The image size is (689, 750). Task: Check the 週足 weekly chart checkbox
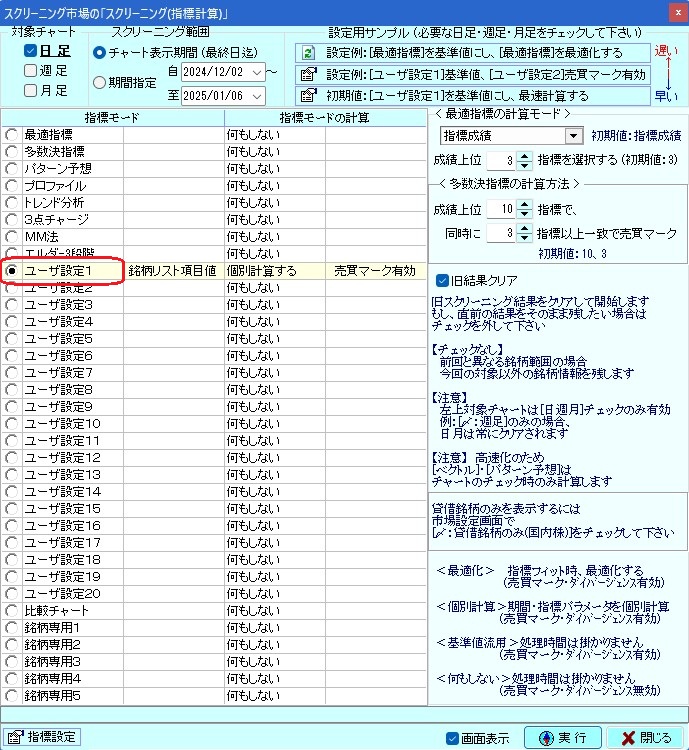click(31, 70)
